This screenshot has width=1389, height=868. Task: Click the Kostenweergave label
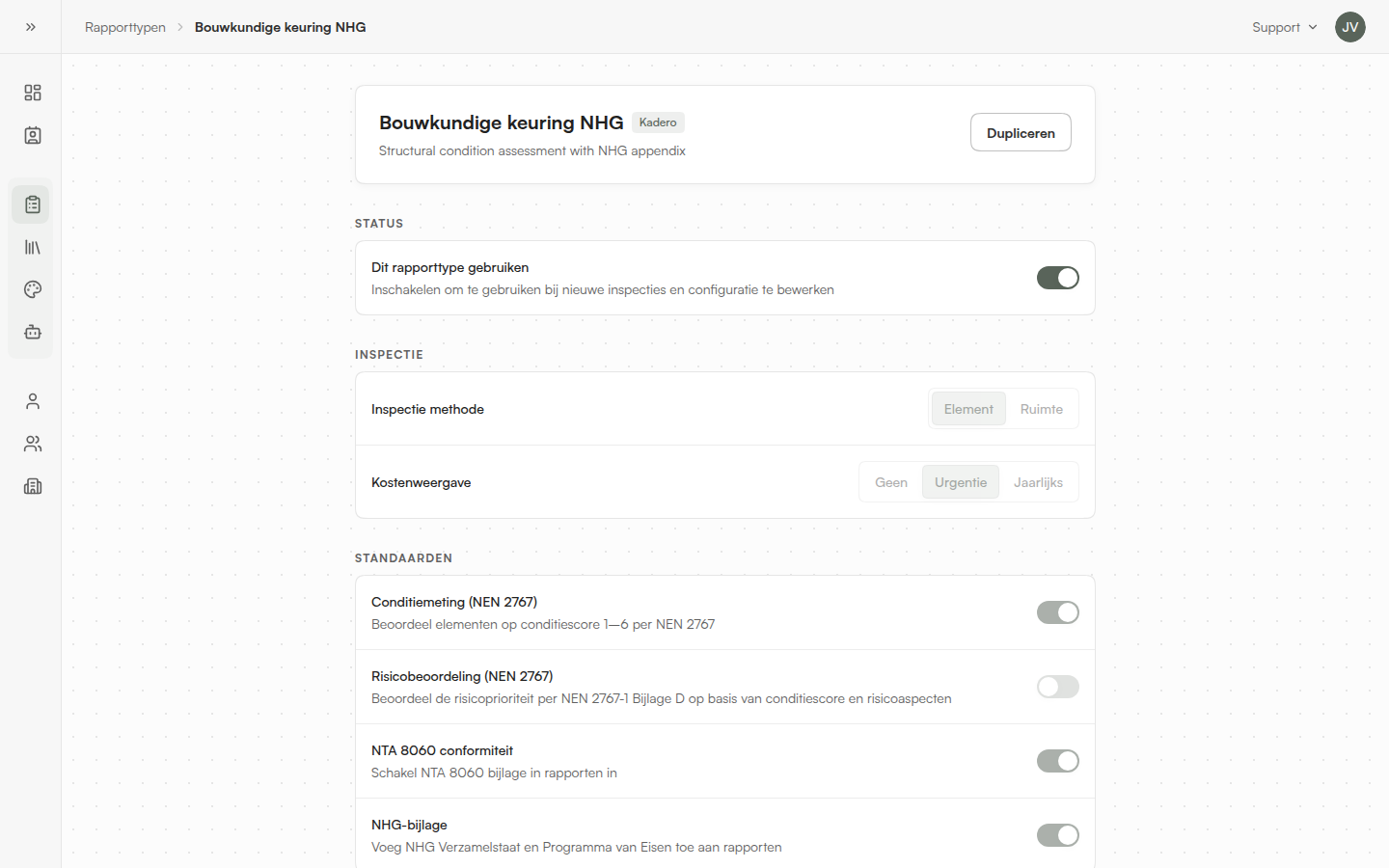(x=422, y=482)
